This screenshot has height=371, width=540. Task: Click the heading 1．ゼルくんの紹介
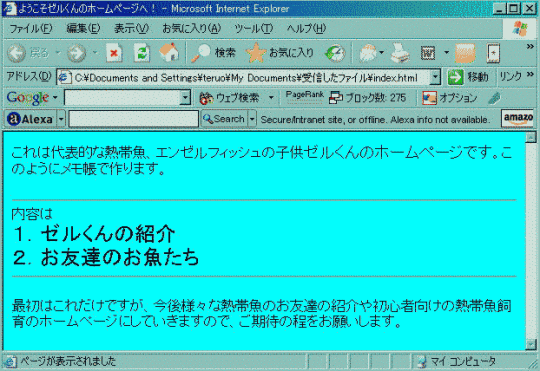(x=94, y=234)
